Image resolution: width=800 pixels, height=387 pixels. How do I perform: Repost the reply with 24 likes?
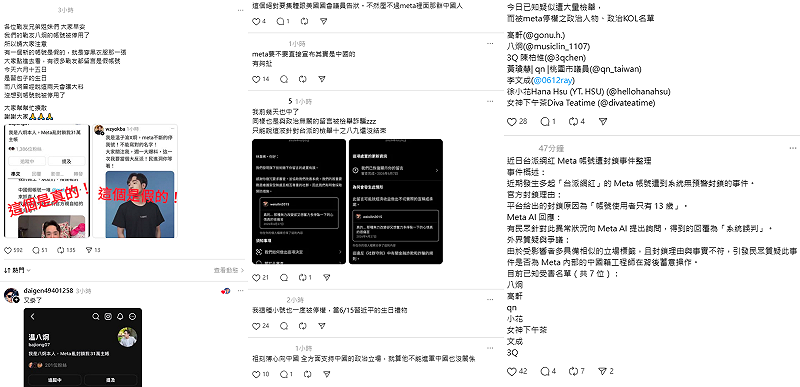(302, 325)
